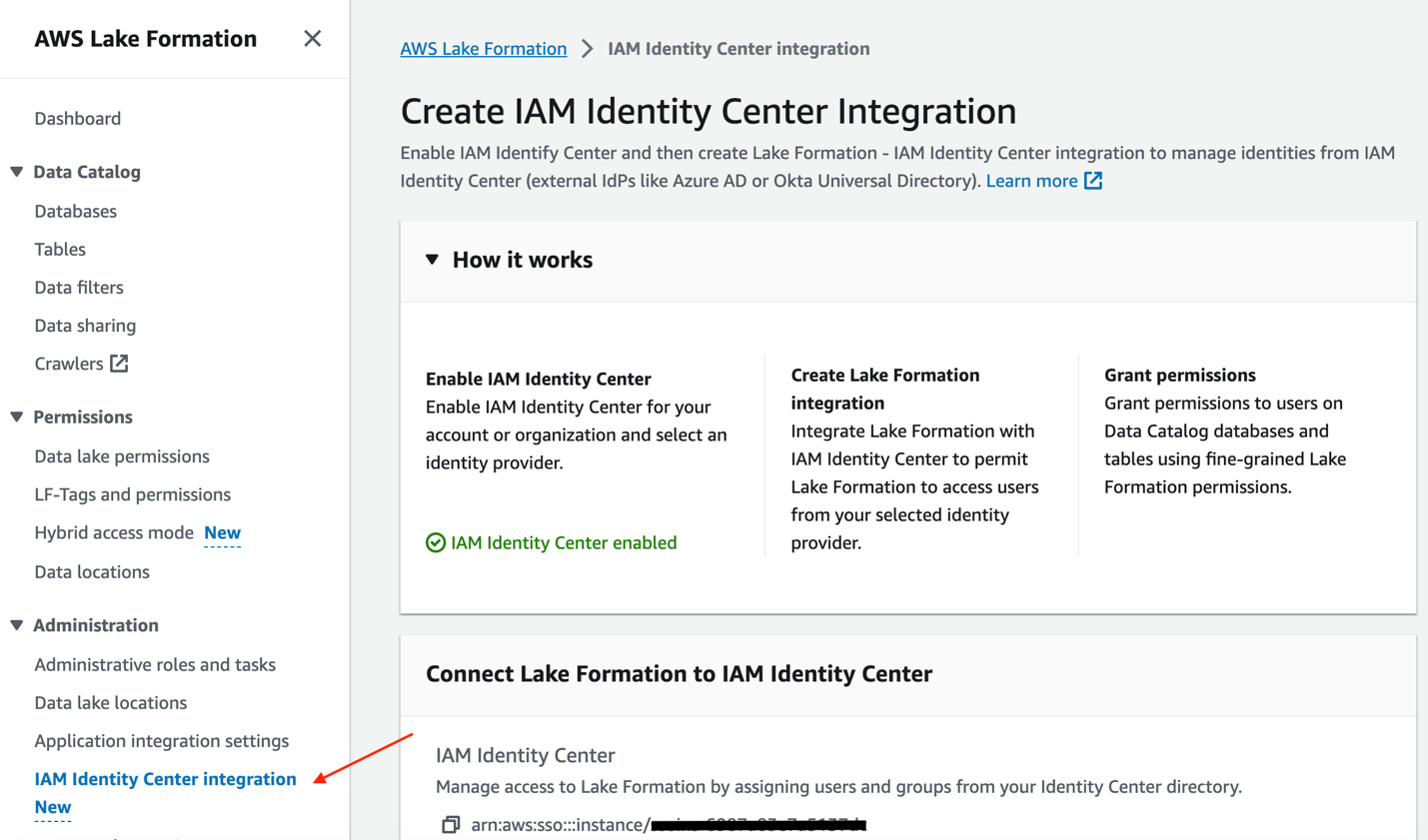Navigate to Data locations
The height and width of the screenshot is (840, 1428).
[x=92, y=571]
